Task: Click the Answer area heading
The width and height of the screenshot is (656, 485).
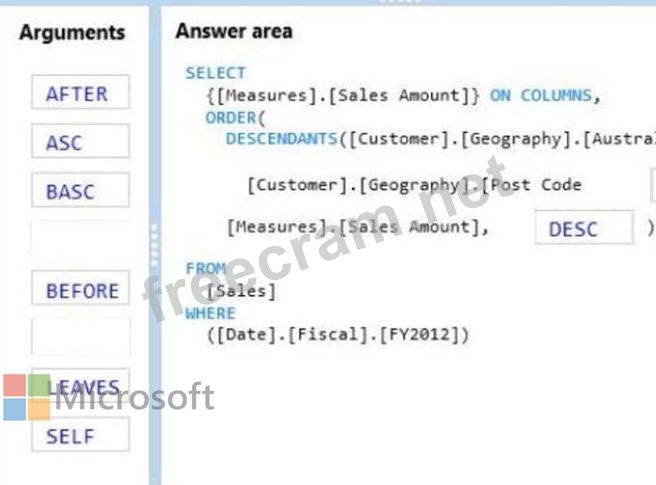Action: tap(234, 31)
